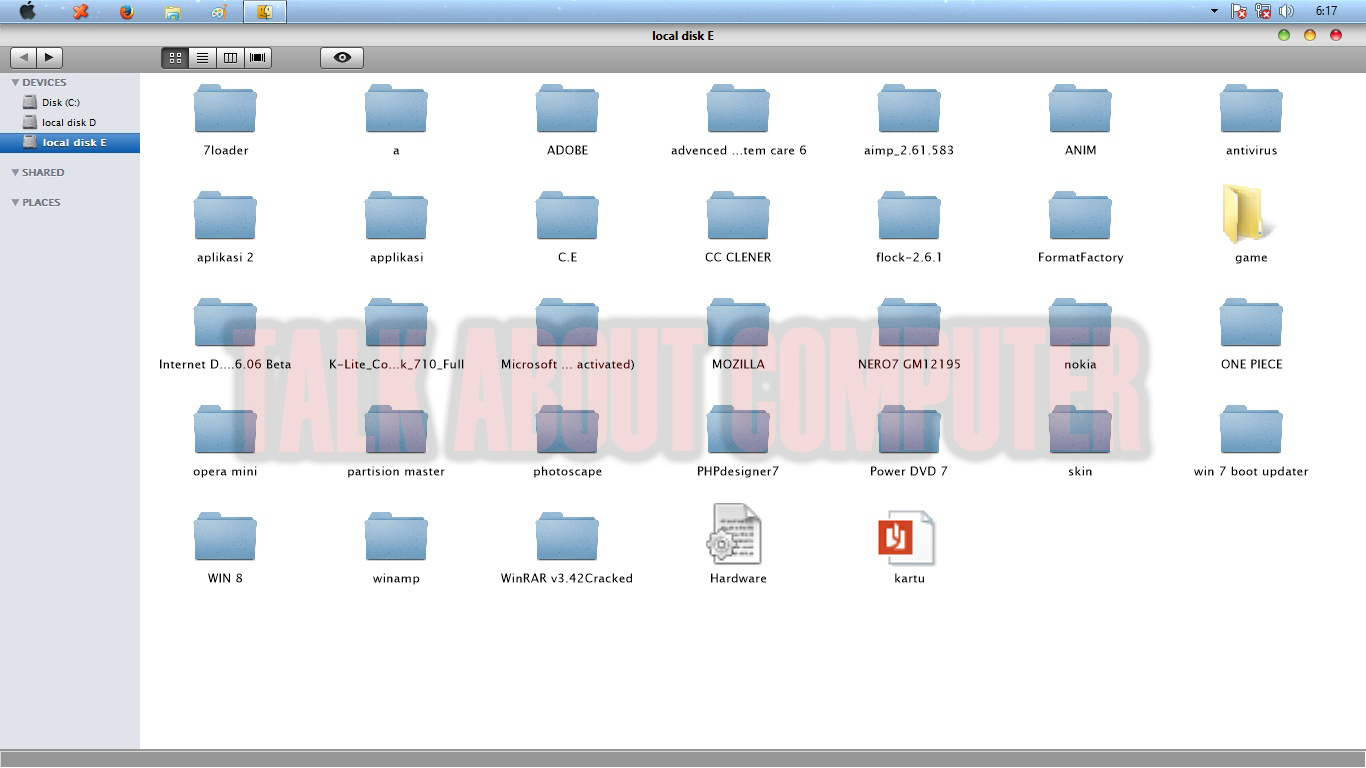Screen dimensions: 1366x768
Task: Select the ADOBE folder
Action: [567, 120]
